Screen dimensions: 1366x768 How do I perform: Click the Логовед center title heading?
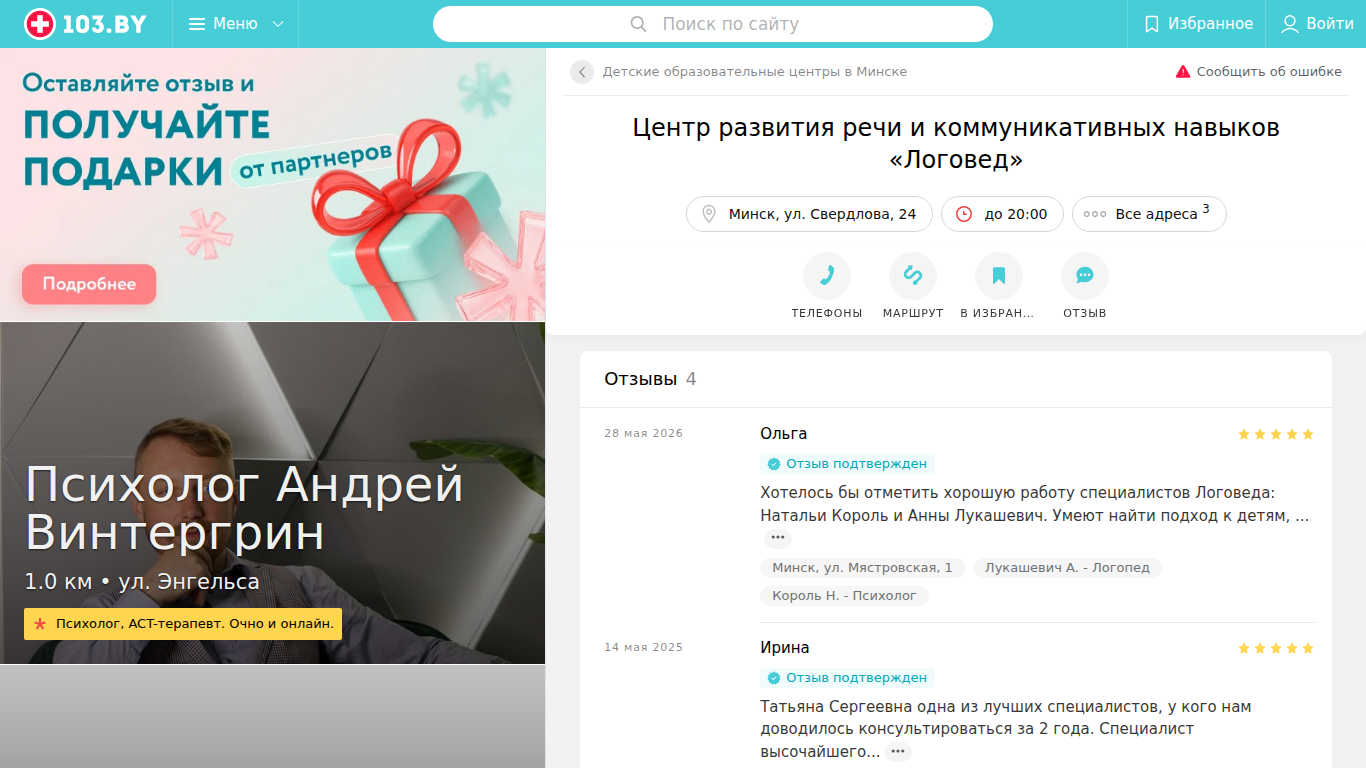(x=956, y=144)
